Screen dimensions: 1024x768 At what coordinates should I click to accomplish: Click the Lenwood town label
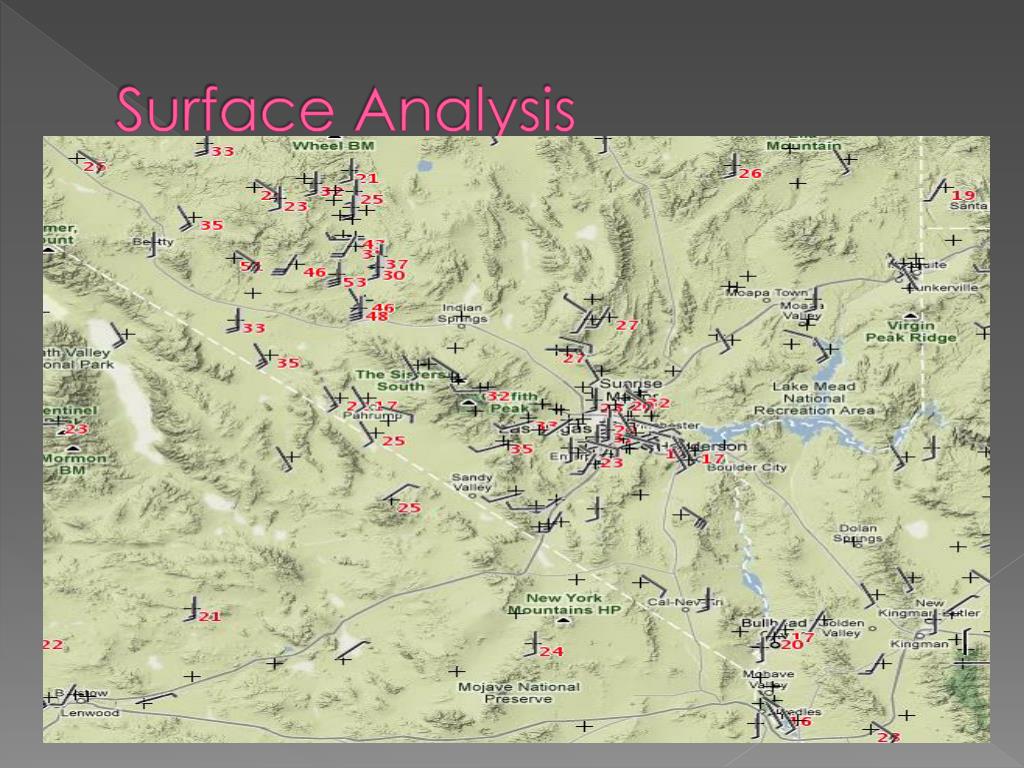[90, 713]
